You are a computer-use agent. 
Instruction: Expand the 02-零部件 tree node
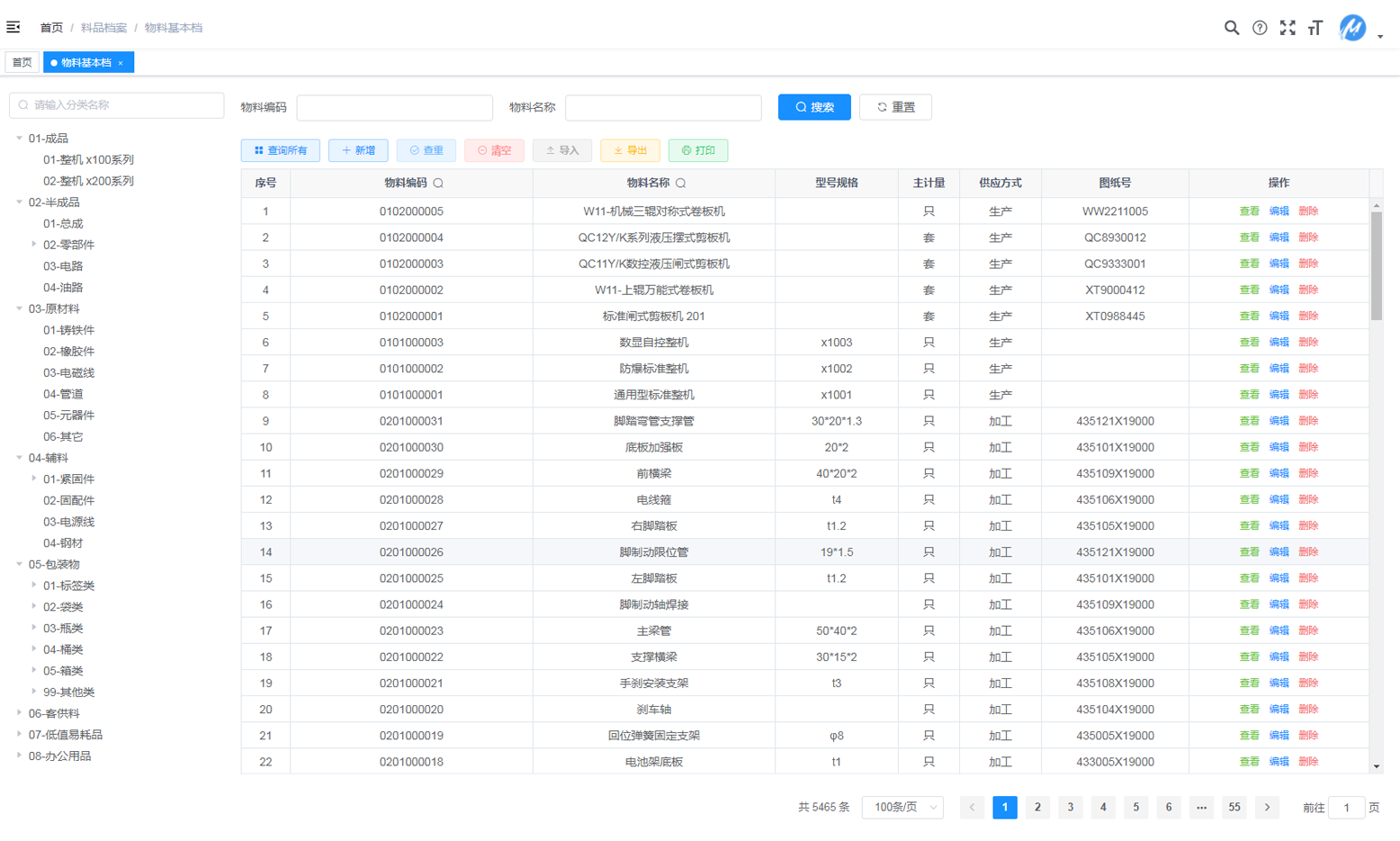pos(34,245)
